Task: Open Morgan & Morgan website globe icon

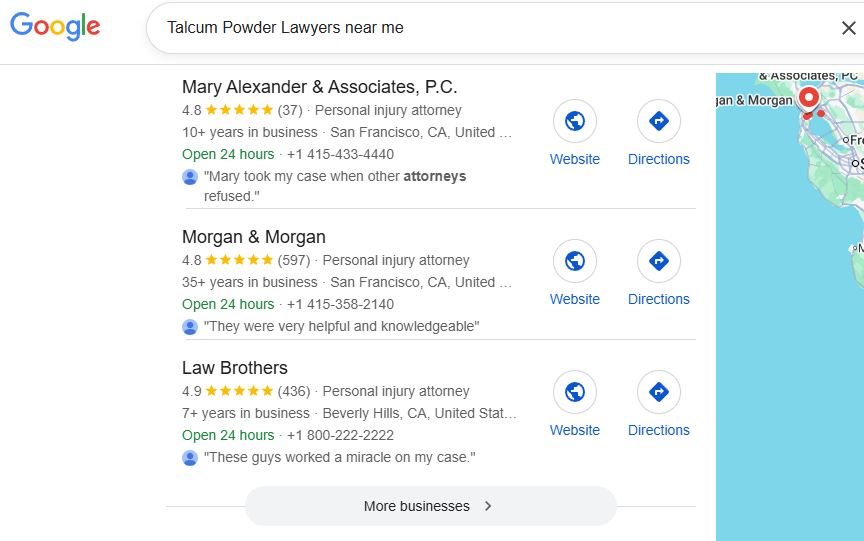Action: click(575, 261)
